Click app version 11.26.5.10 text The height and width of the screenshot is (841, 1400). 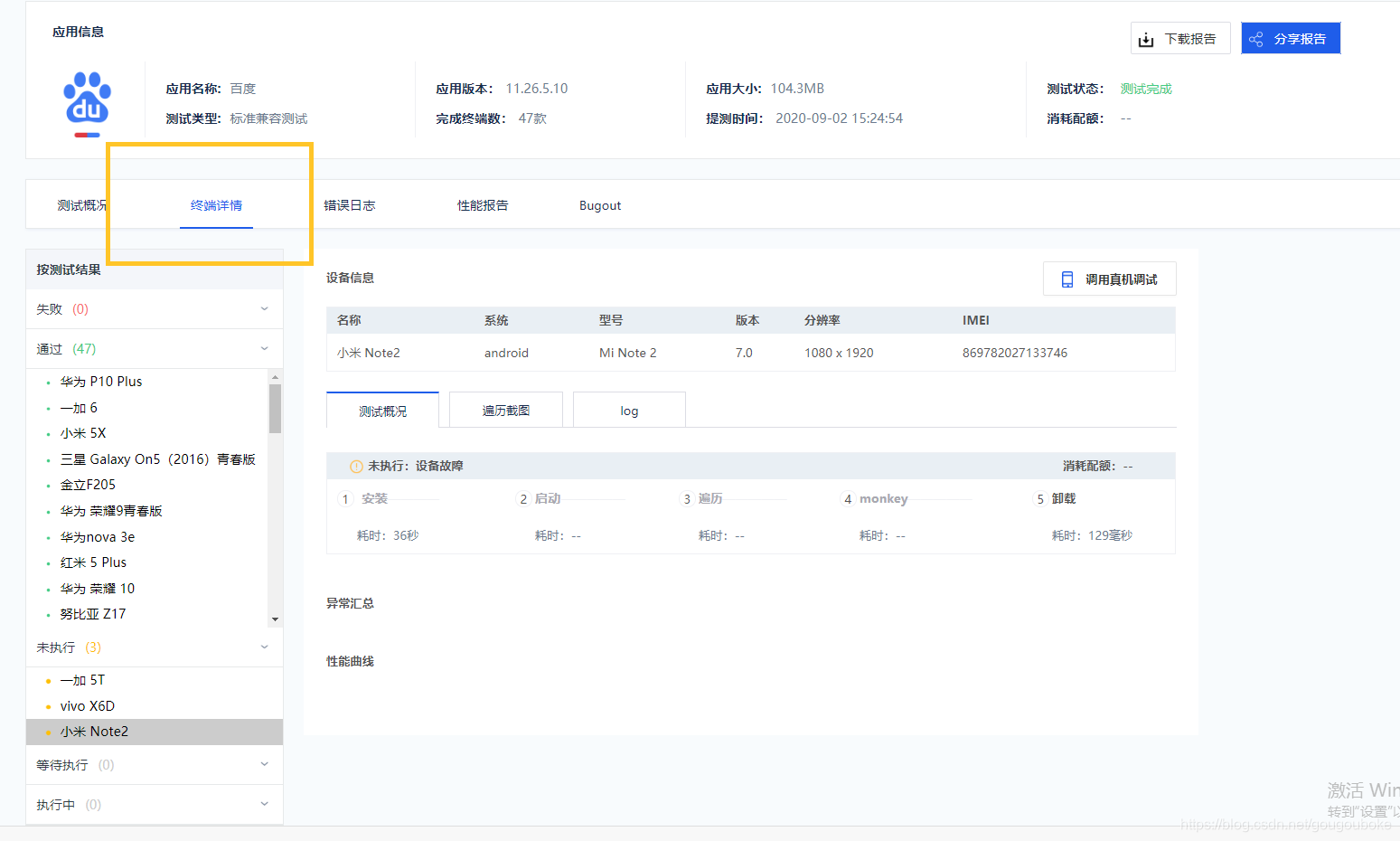coord(537,89)
